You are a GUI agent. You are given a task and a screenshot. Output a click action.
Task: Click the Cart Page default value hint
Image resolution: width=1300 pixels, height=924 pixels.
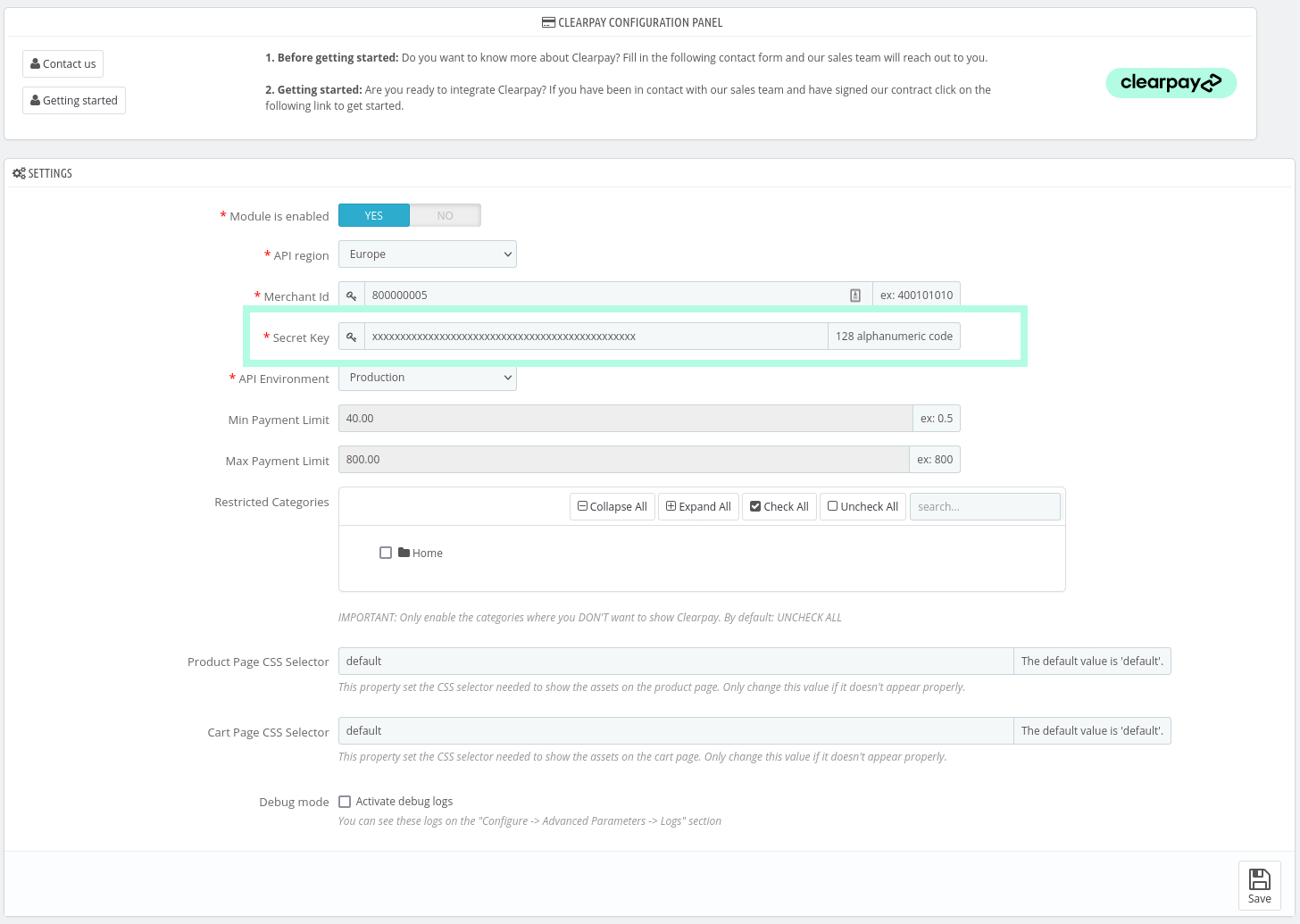coord(1092,731)
